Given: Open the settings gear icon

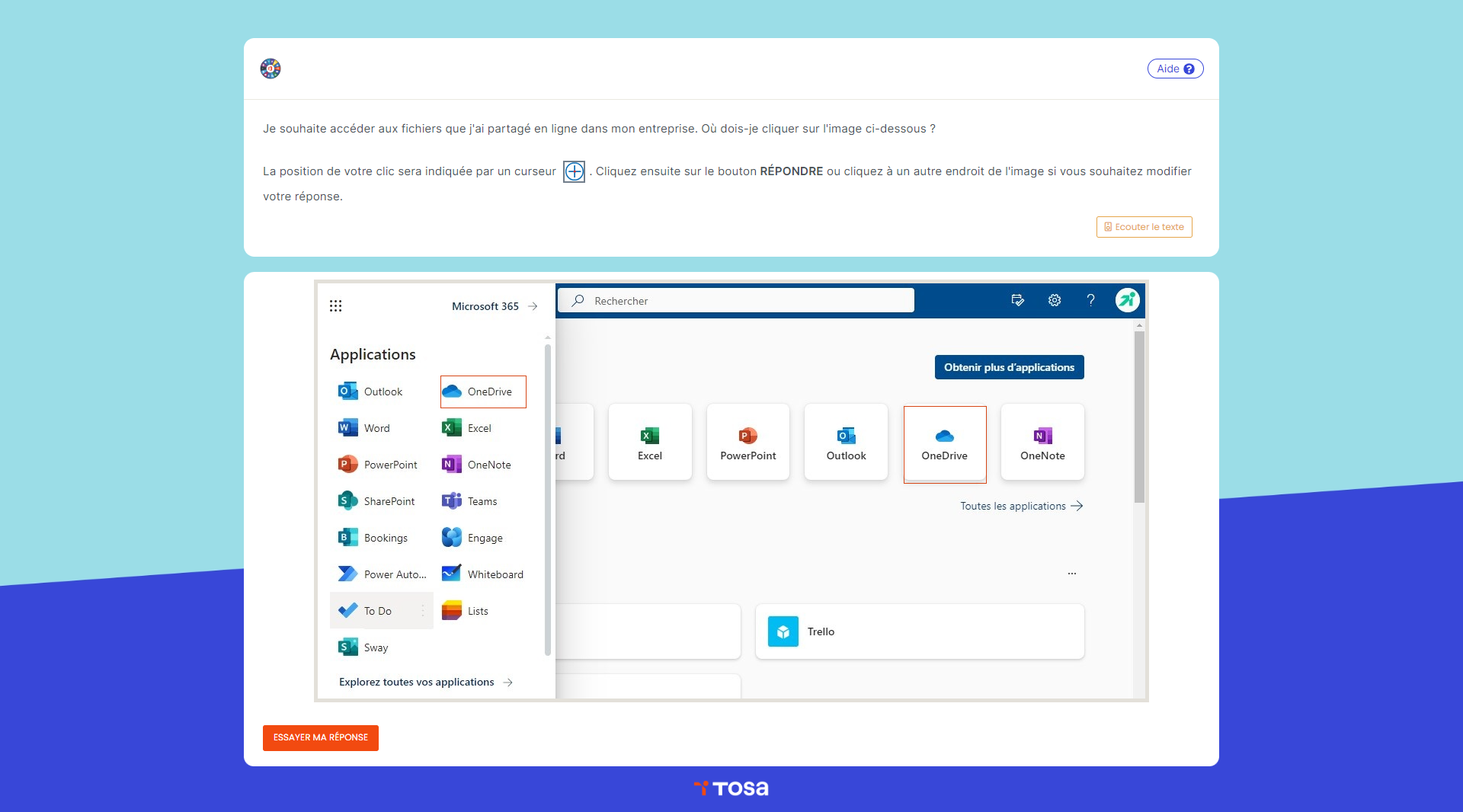Looking at the screenshot, I should [x=1055, y=300].
